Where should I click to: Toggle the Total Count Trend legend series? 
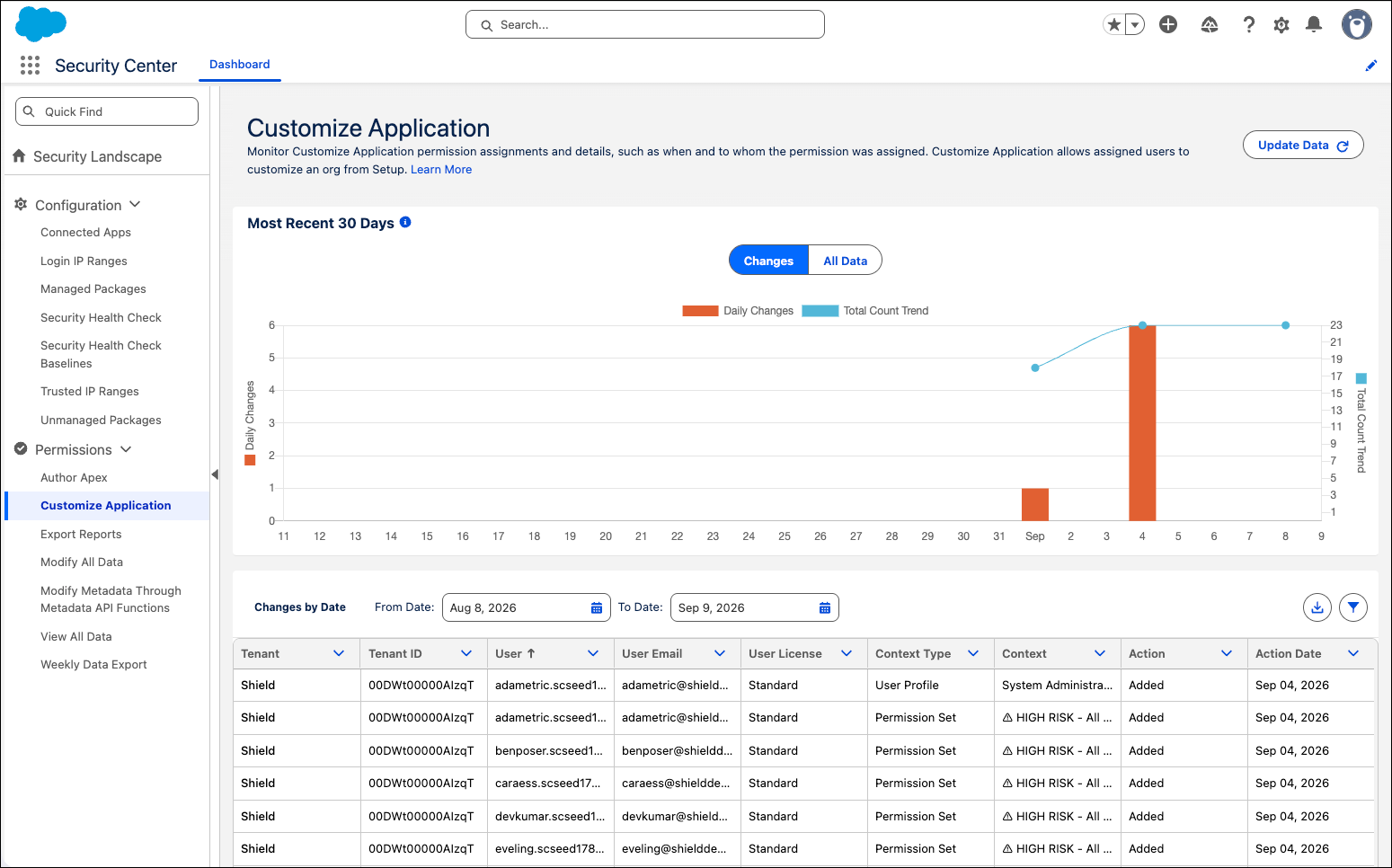click(865, 311)
